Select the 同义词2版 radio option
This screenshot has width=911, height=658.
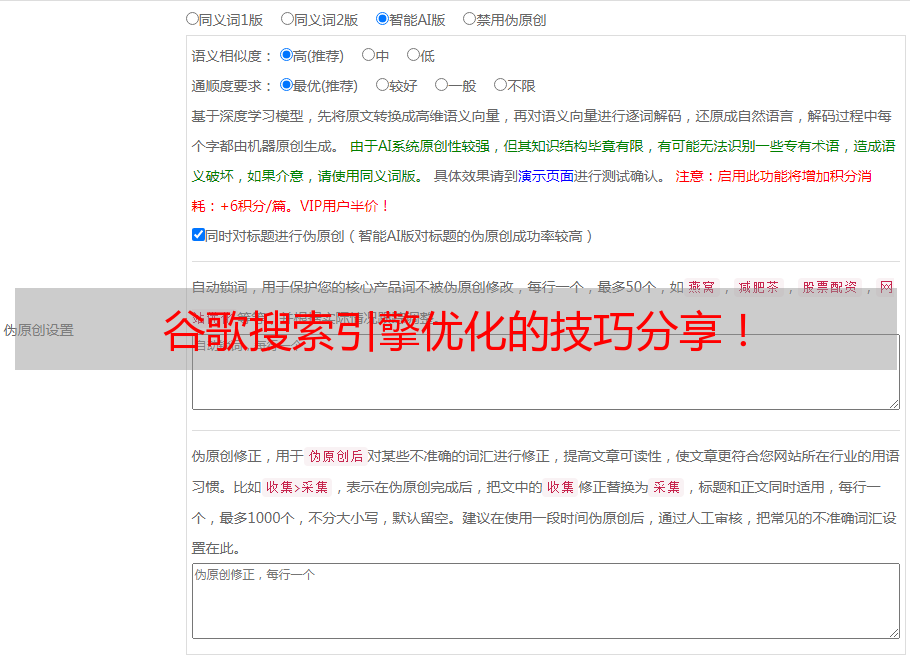(287, 19)
